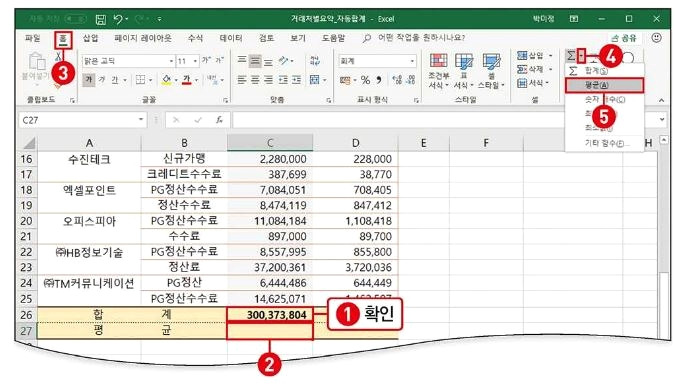Open the font color dropdown arrow
The width and height of the screenshot is (675, 385).
coord(196,80)
